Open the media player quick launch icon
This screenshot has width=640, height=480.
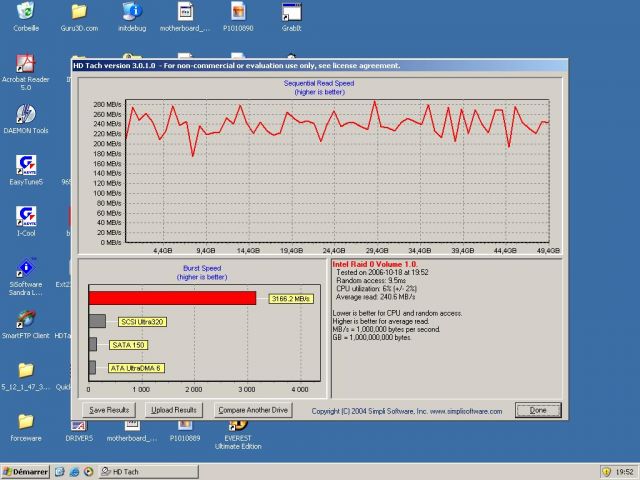tap(88, 472)
